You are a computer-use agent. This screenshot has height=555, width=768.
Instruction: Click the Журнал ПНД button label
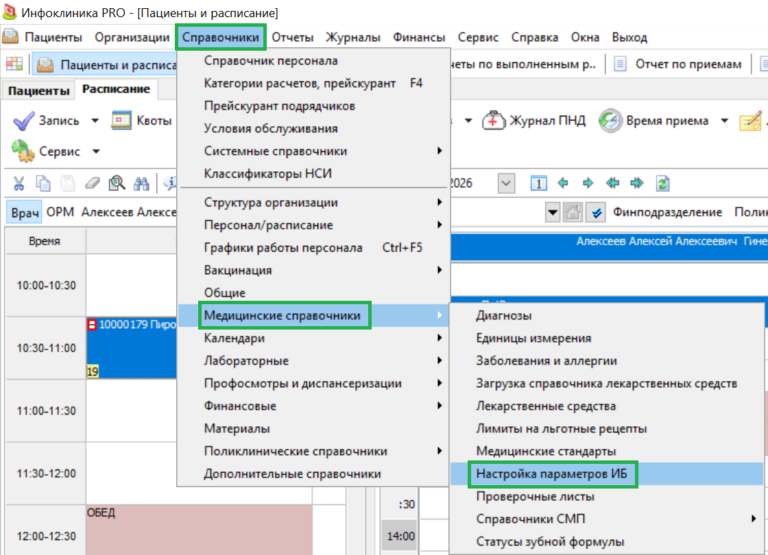pyautogui.click(x=547, y=121)
